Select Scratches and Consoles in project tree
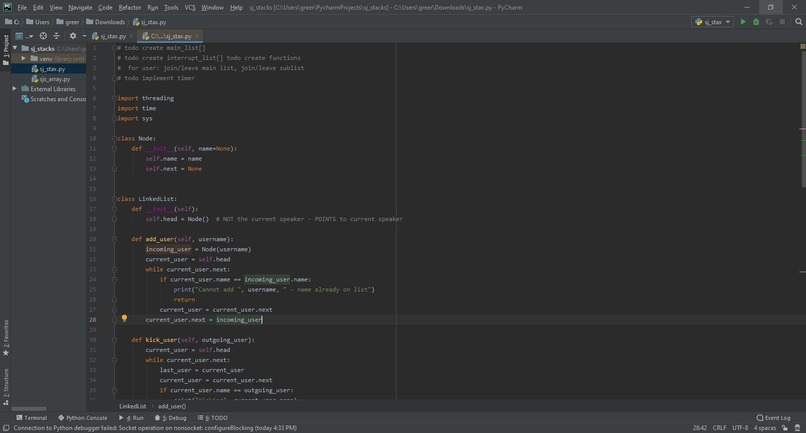Image resolution: width=806 pixels, height=433 pixels. [53, 99]
